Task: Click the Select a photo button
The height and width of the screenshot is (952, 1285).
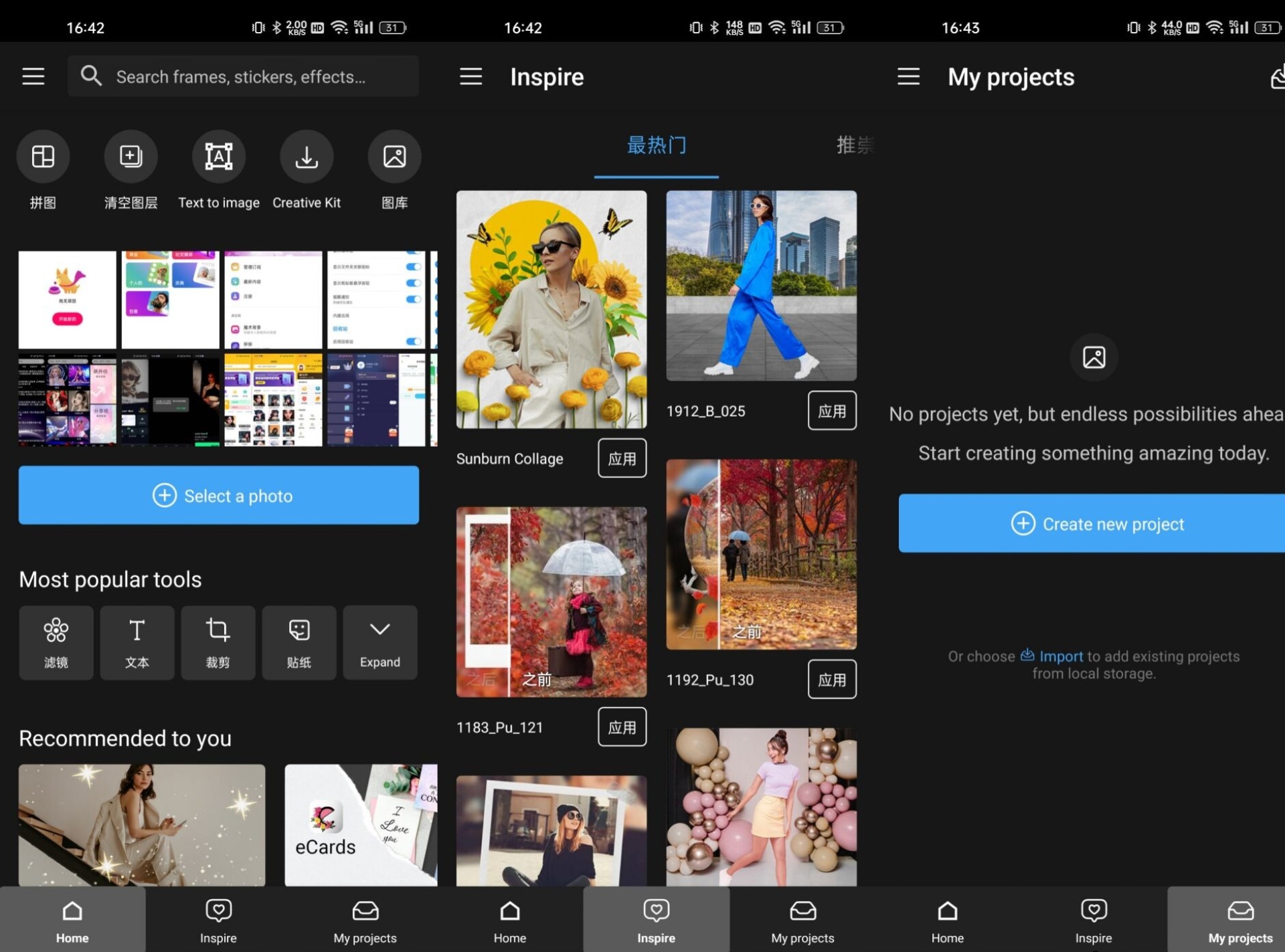Action: tap(219, 496)
